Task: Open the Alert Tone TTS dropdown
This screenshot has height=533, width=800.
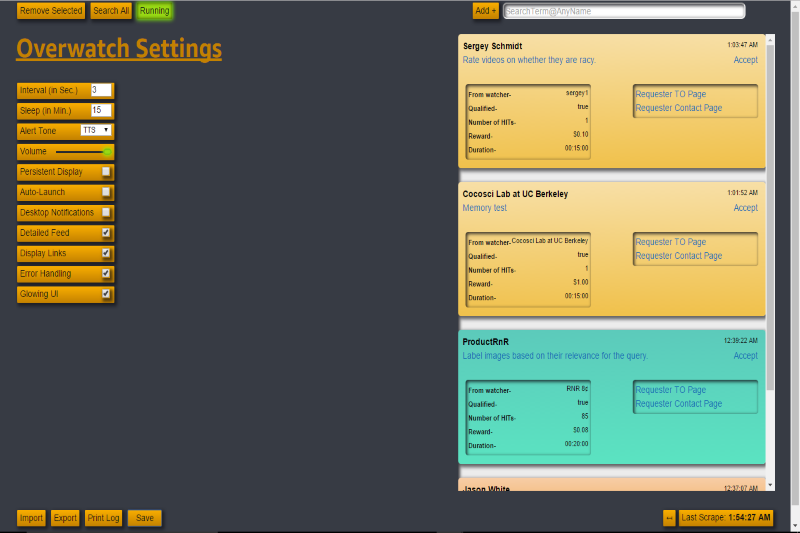Action: click(x=96, y=131)
